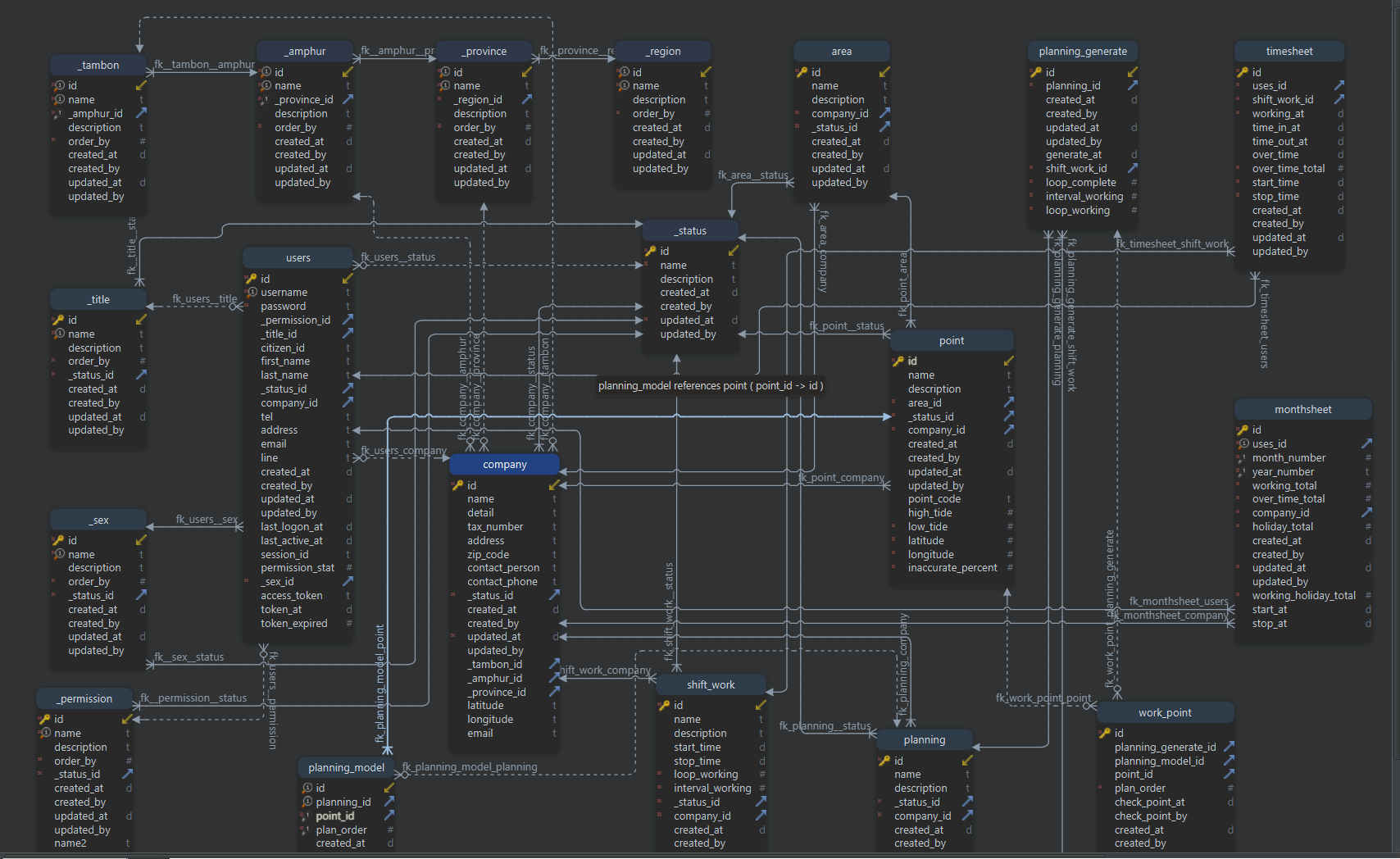The height and width of the screenshot is (859, 1400).
Task: Click foreign key arrow beside users _permission_id
Action: [348, 320]
